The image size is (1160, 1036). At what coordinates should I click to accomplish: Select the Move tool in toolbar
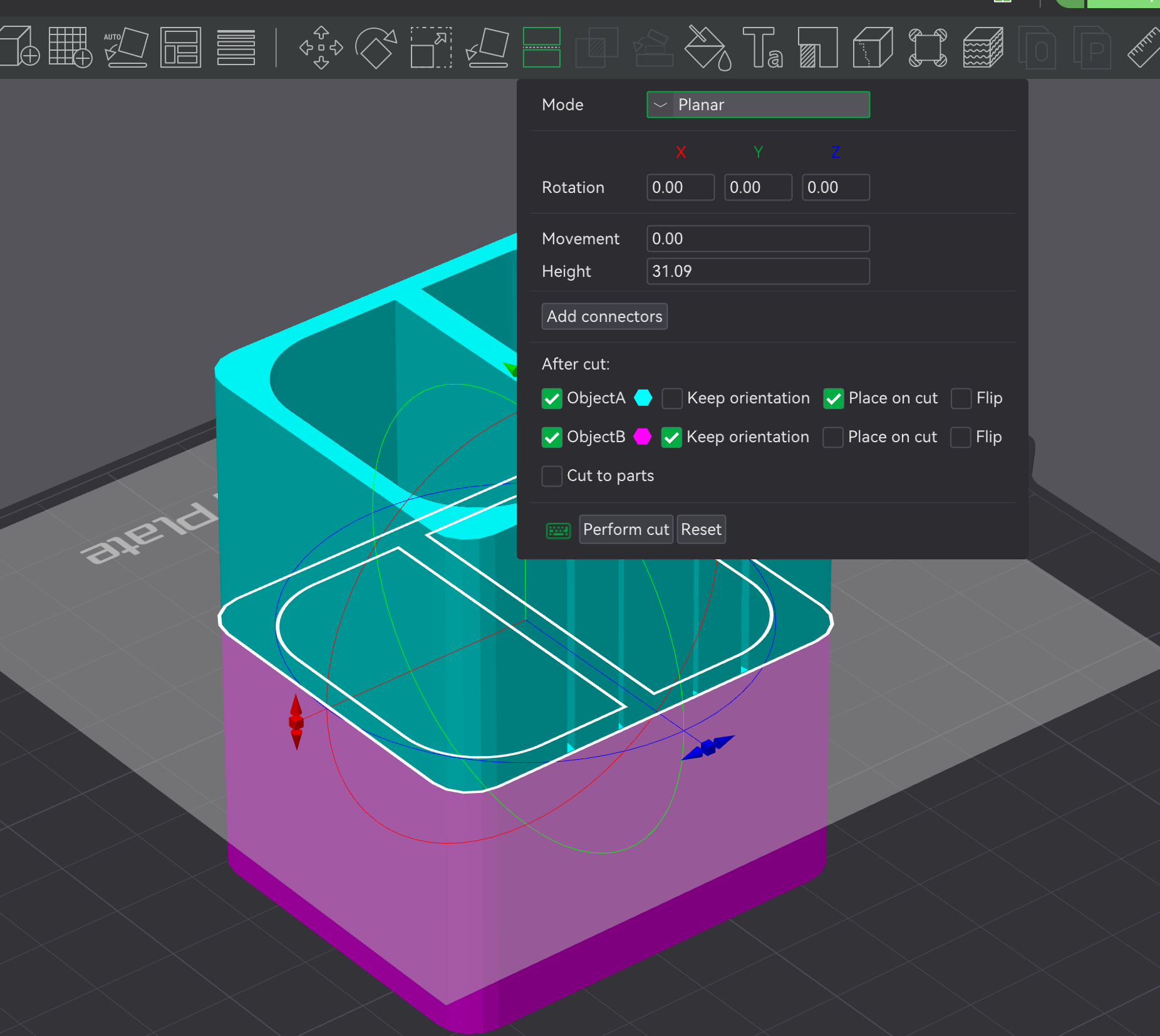[321, 48]
